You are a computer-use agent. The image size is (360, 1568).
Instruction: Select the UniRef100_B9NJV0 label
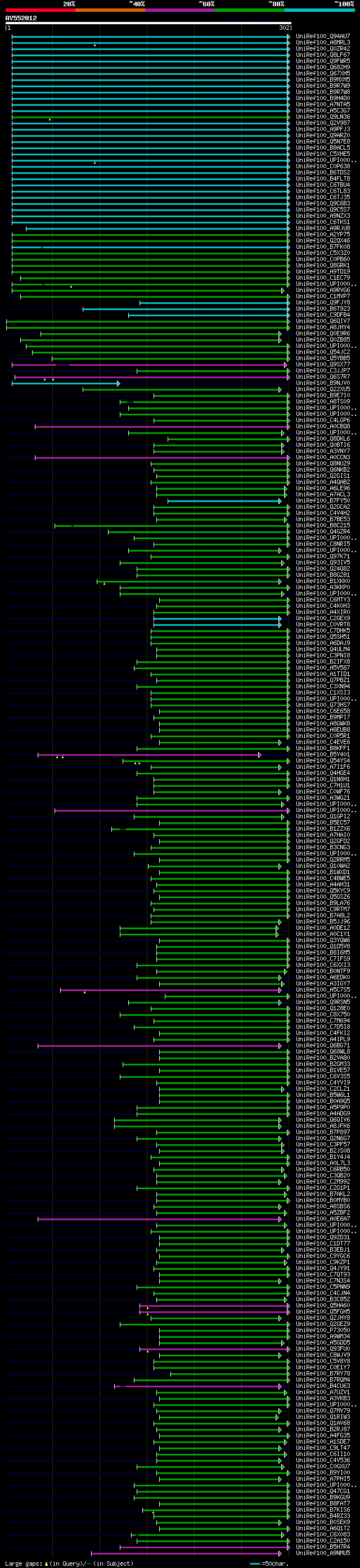click(x=323, y=383)
